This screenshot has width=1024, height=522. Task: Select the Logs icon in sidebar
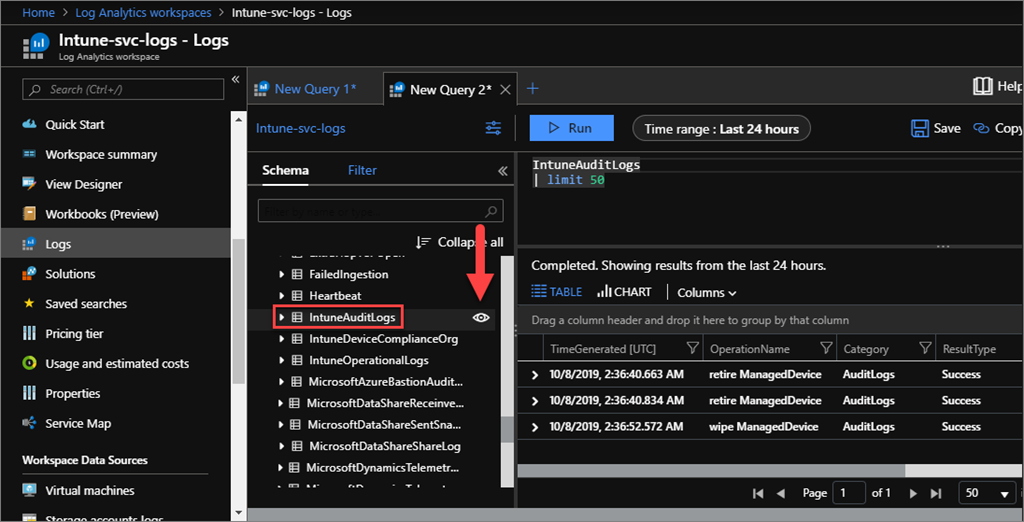[x=29, y=244]
